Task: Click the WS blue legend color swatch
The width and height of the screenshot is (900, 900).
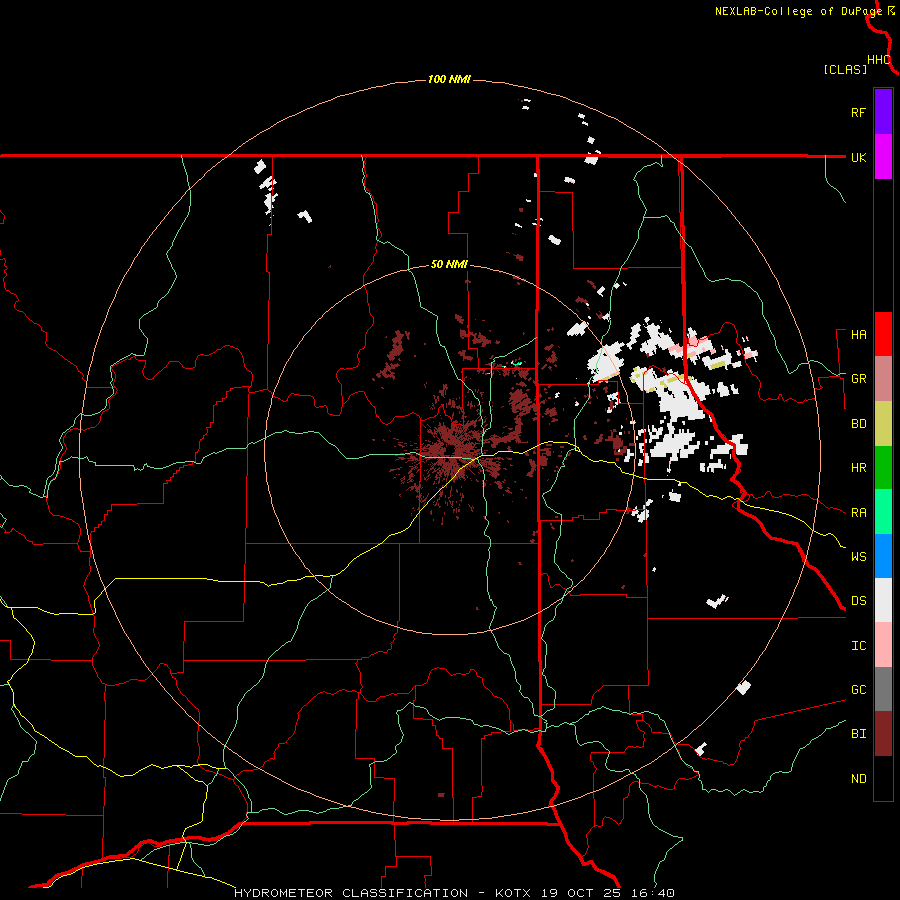Action: tap(883, 556)
